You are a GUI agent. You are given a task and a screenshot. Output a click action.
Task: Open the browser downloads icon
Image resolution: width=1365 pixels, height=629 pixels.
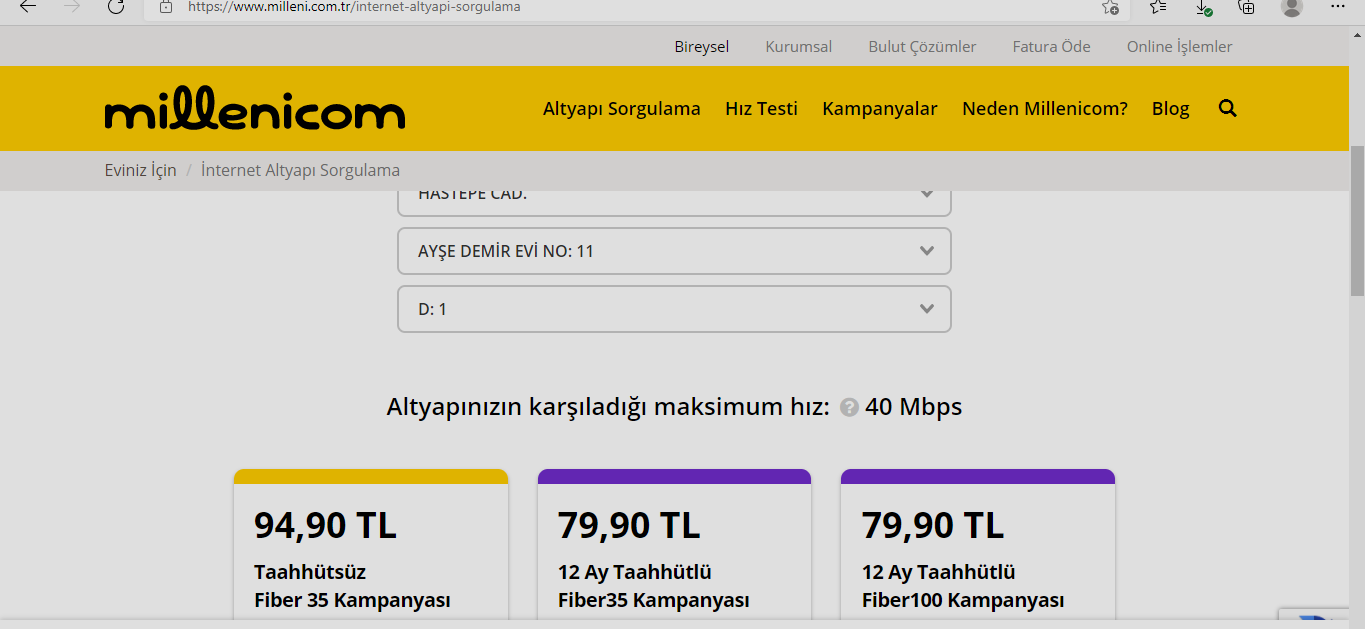(1203, 7)
